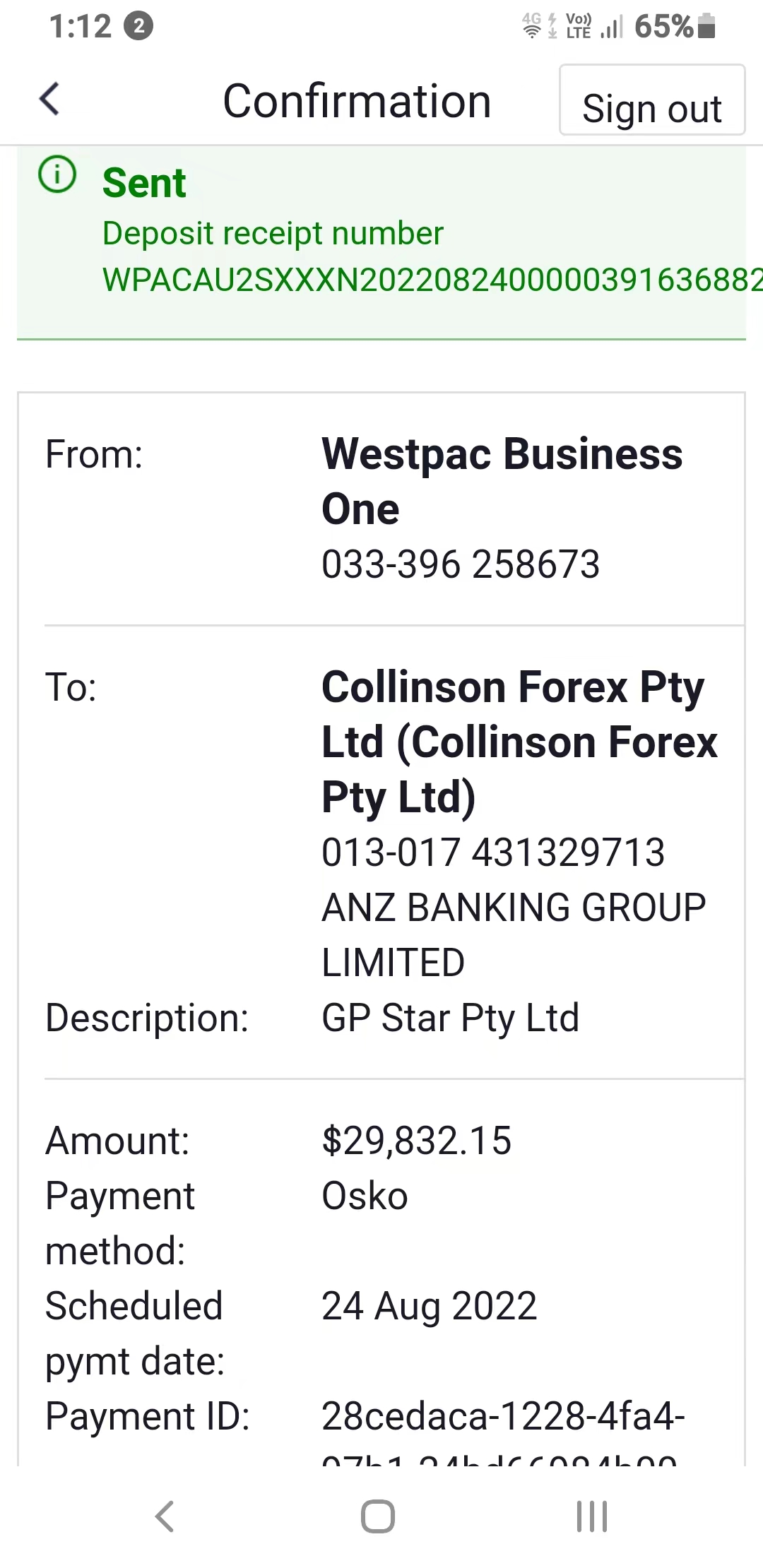Image resolution: width=763 pixels, height=1568 pixels.
Task: Tap the signal strength bars icon
Action: click(612, 28)
